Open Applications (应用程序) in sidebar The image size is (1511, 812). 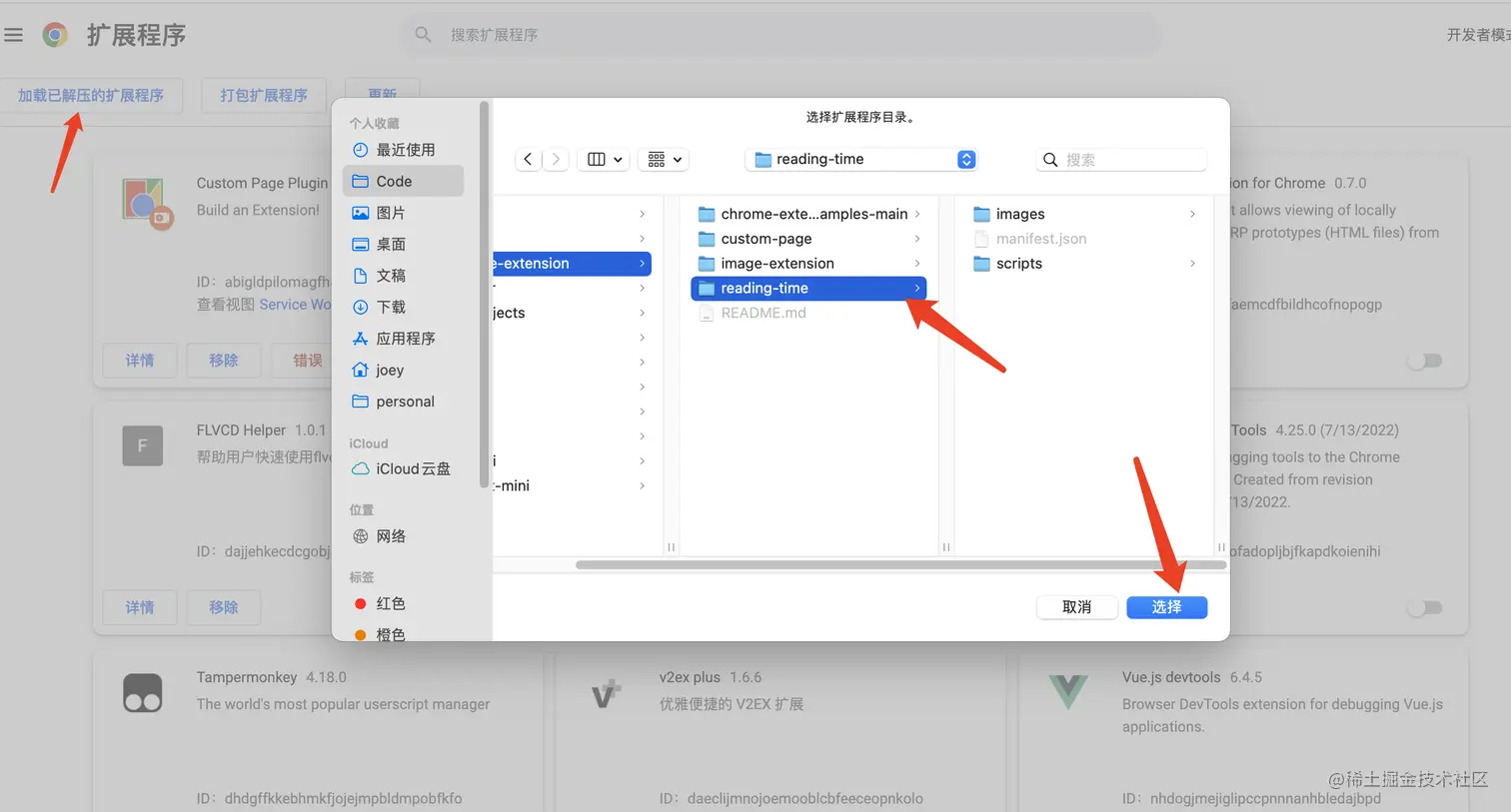coord(403,339)
